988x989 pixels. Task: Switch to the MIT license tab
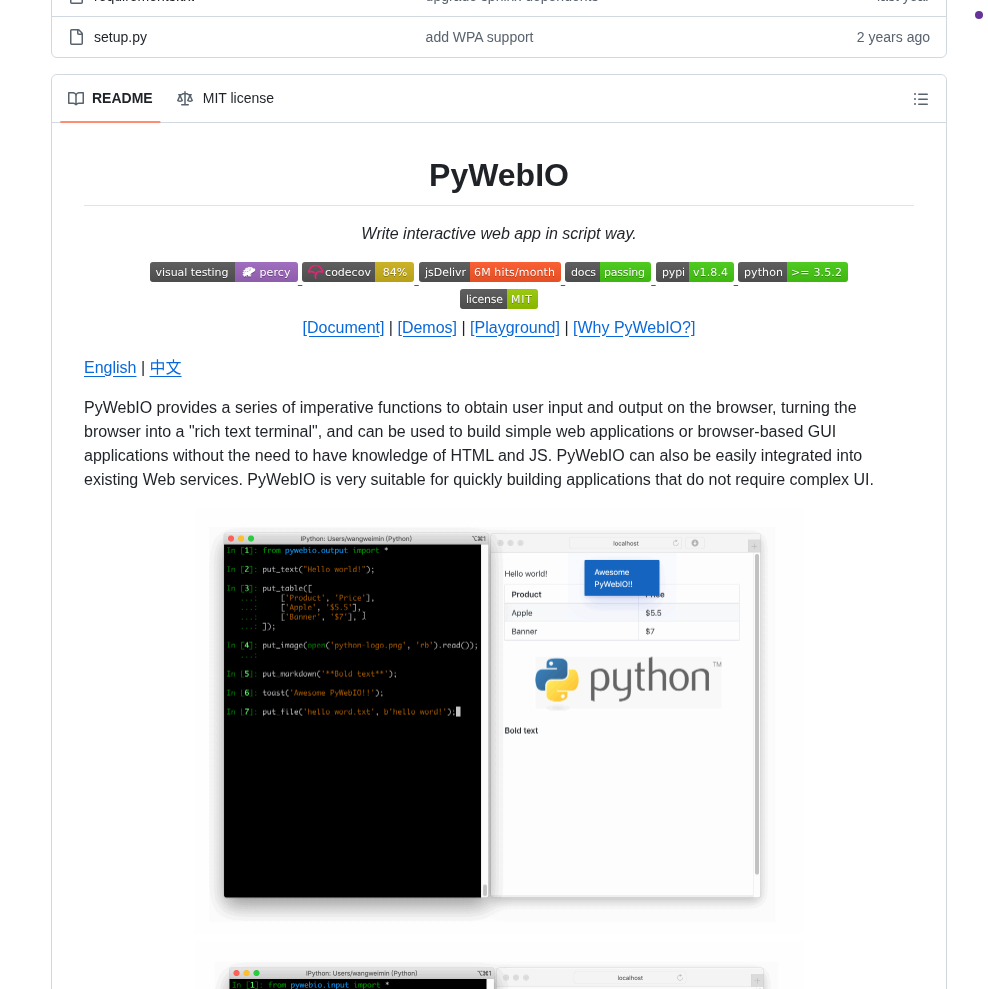(x=237, y=98)
